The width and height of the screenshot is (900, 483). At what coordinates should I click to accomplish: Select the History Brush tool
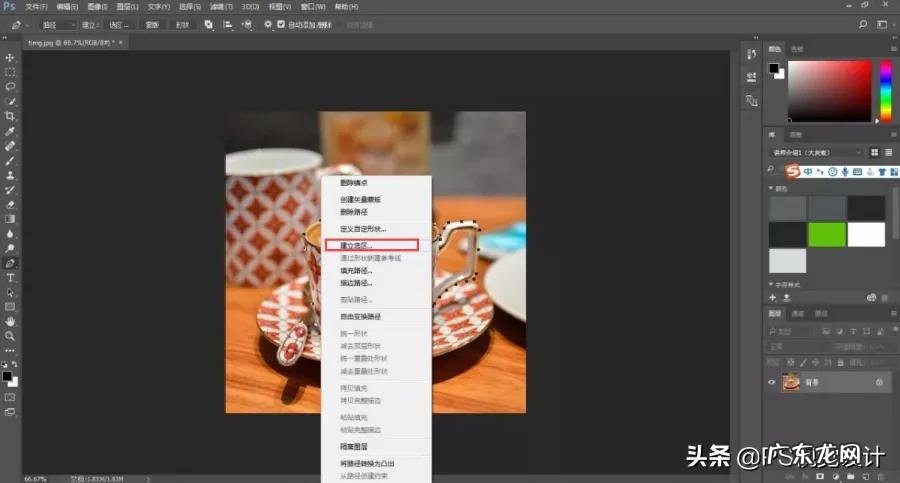click(10, 190)
